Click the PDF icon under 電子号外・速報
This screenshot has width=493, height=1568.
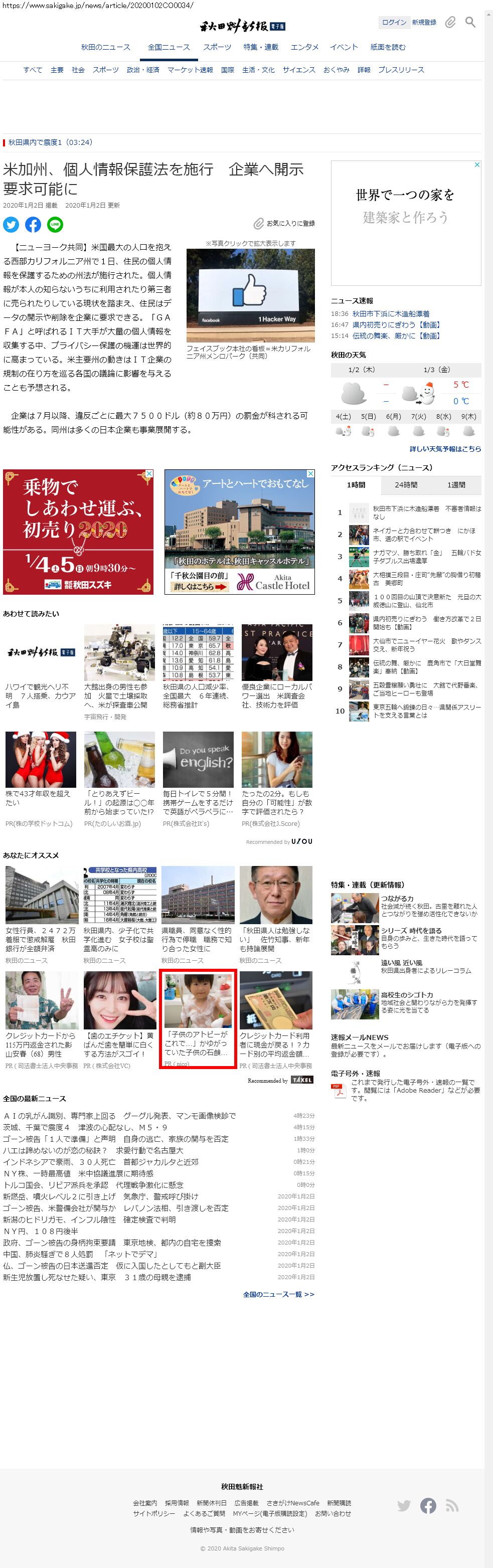[x=339, y=1091]
